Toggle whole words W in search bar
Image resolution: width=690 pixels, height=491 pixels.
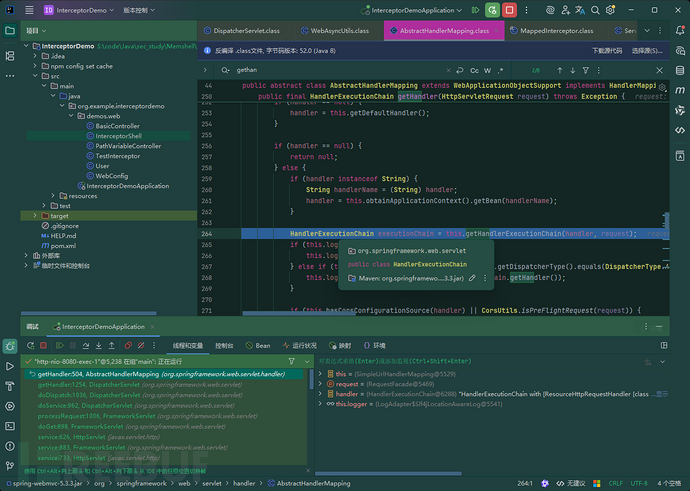[x=488, y=70]
